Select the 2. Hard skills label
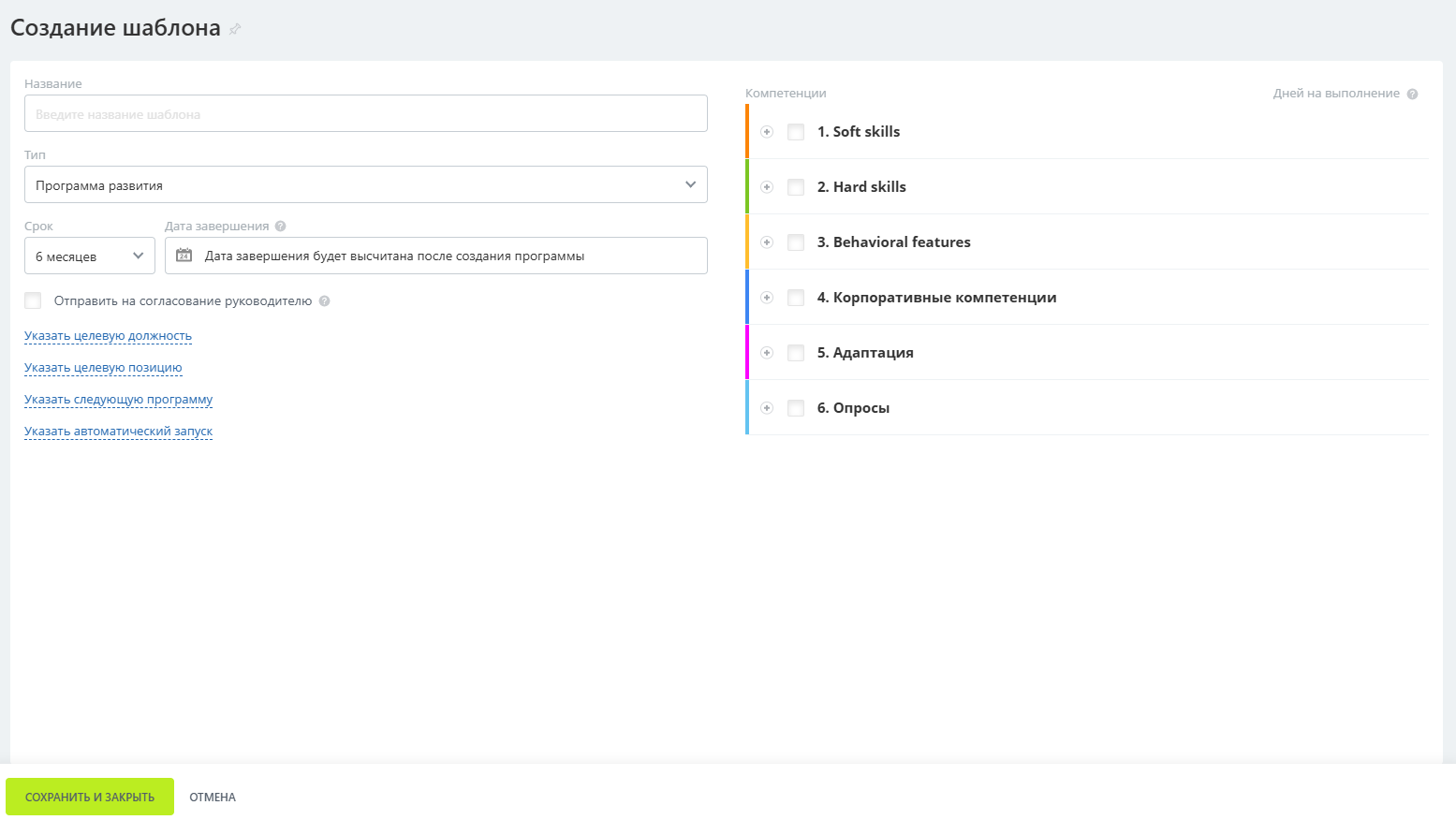This screenshot has height=820, width=1456. [861, 187]
